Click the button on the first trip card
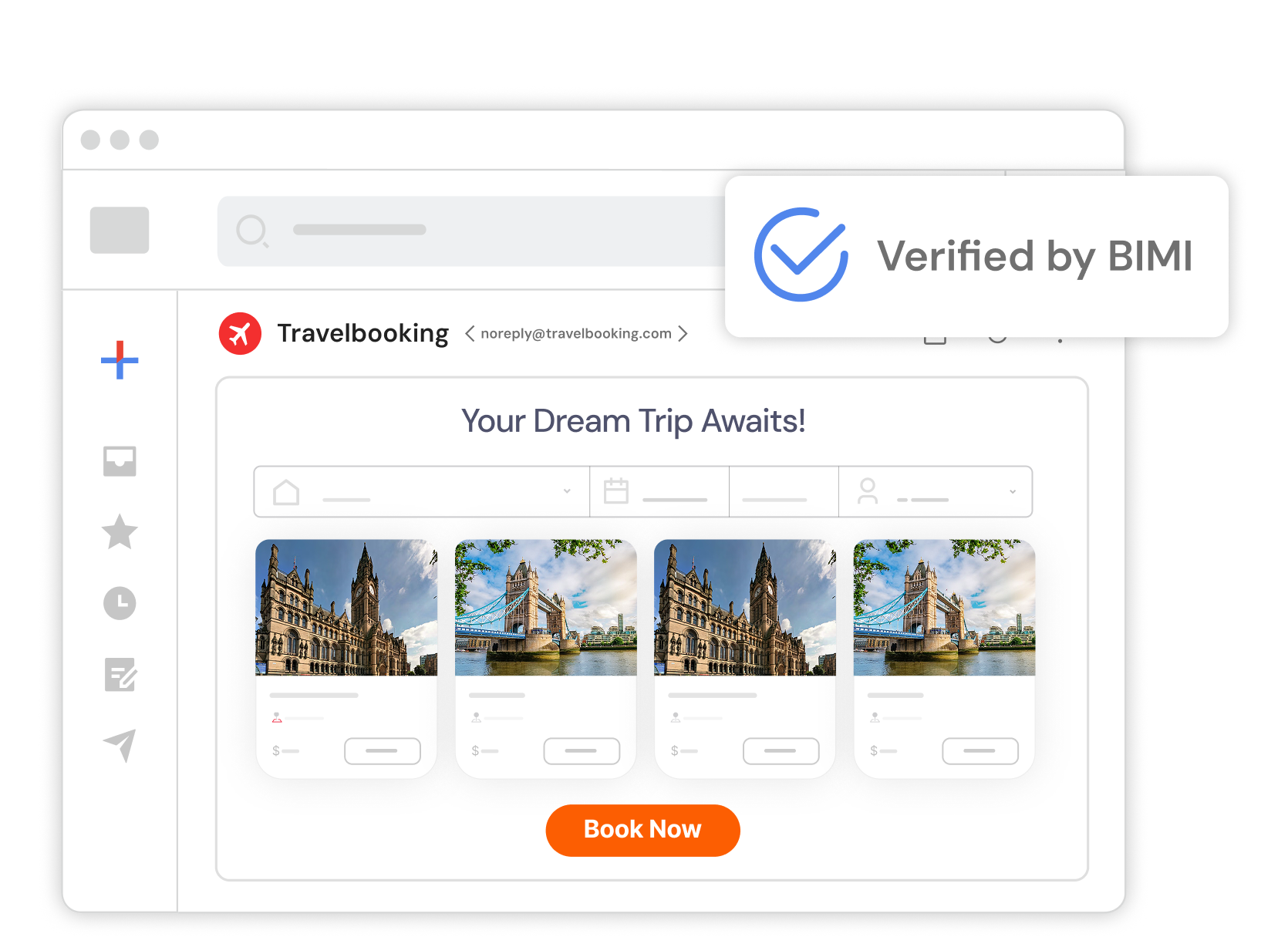The image size is (1288, 944). coord(383,750)
